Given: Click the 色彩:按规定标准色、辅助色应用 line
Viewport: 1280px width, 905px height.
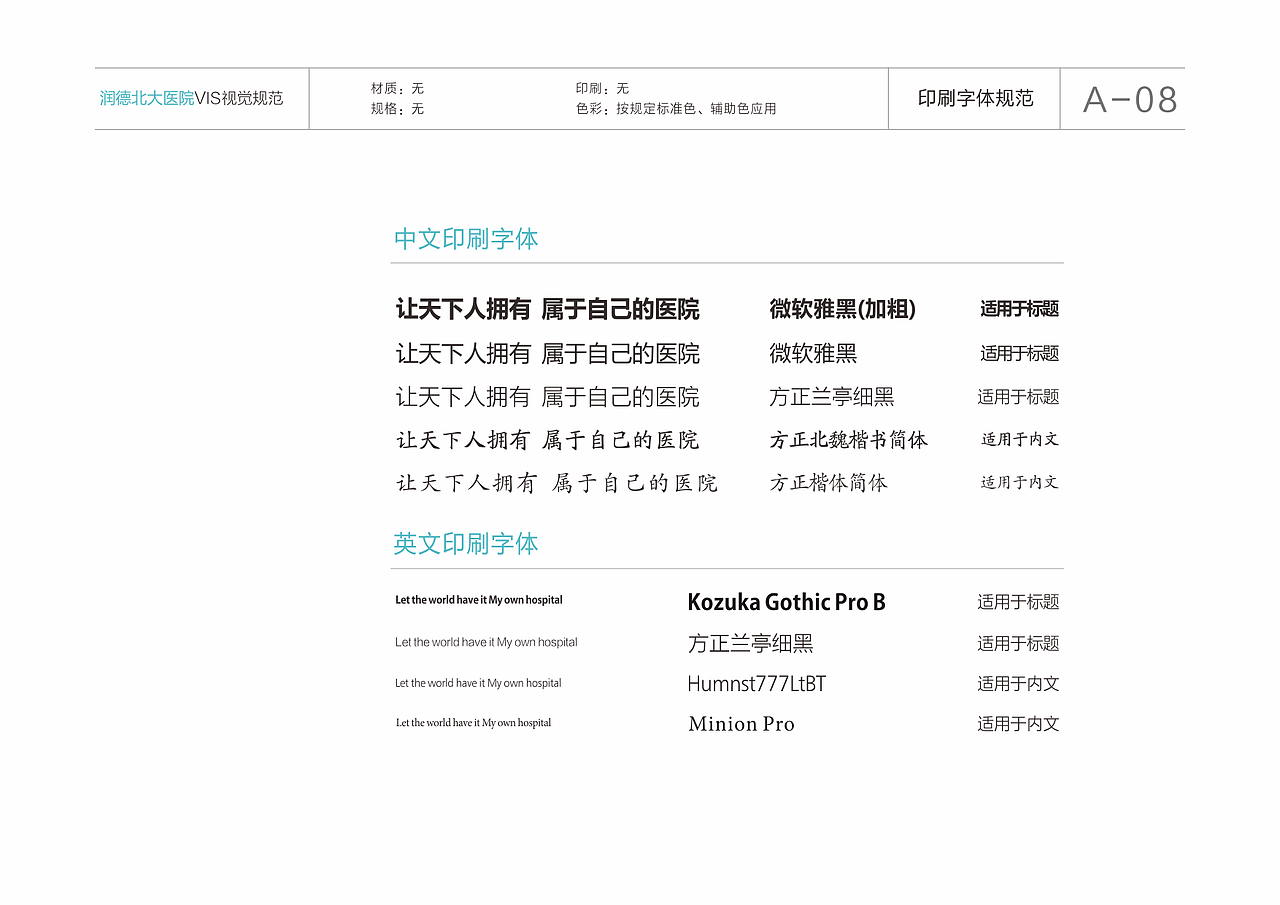Looking at the screenshot, I should point(676,108).
